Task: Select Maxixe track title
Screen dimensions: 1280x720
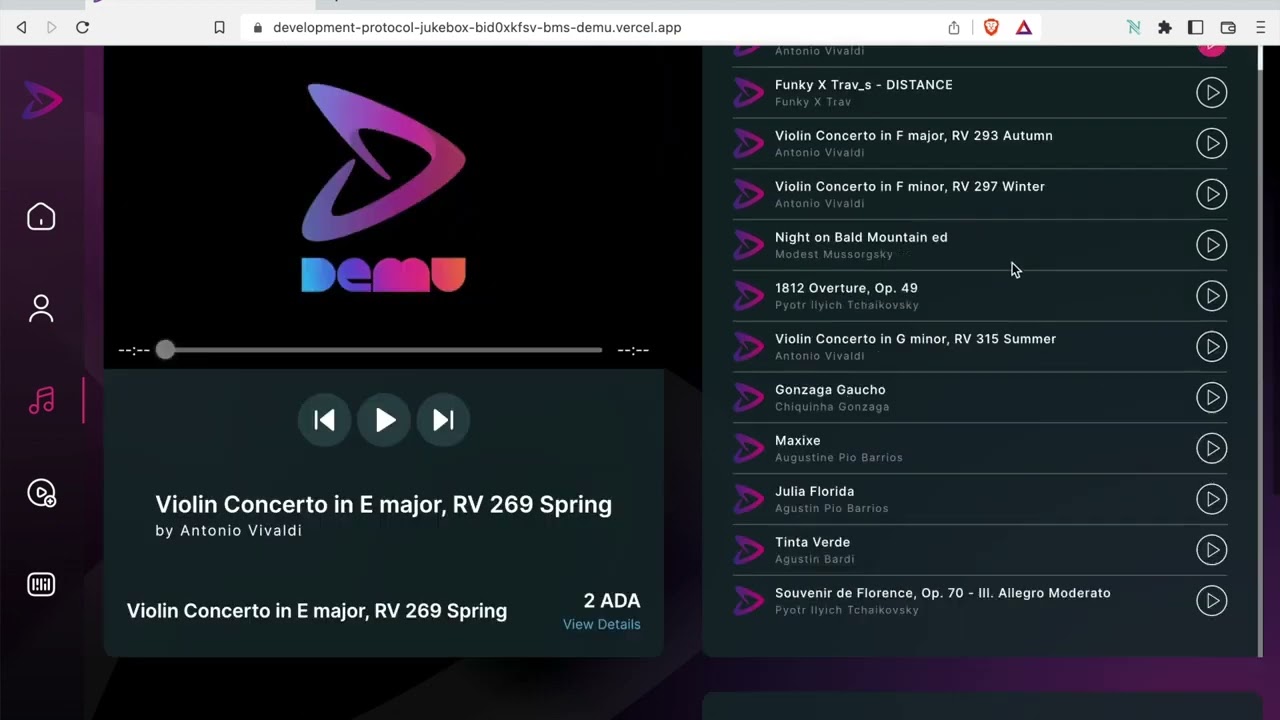Action: point(797,440)
